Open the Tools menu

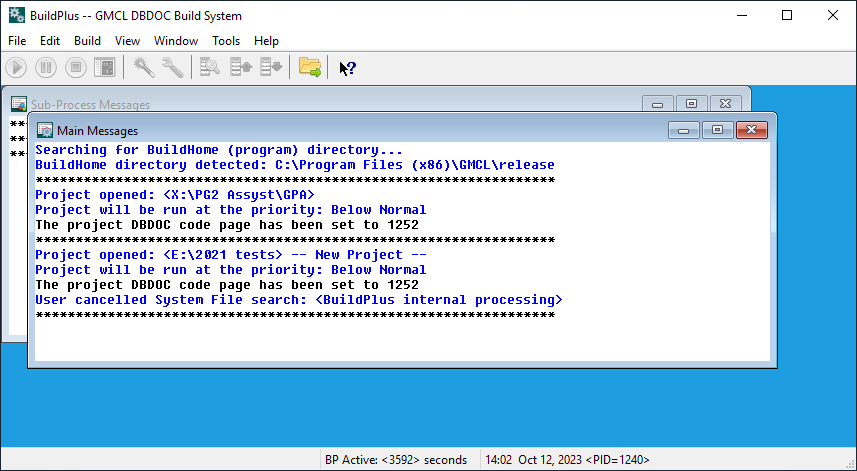pos(226,41)
